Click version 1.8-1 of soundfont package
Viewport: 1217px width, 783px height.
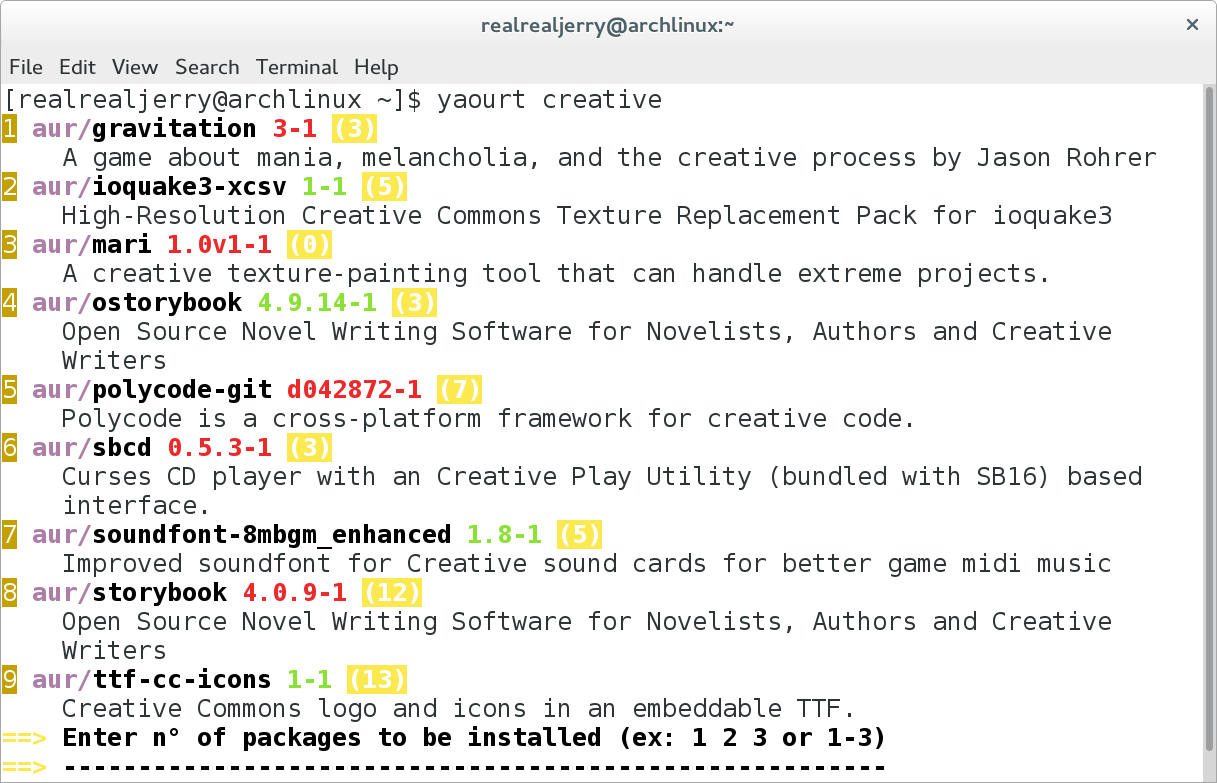[x=504, y=535]
